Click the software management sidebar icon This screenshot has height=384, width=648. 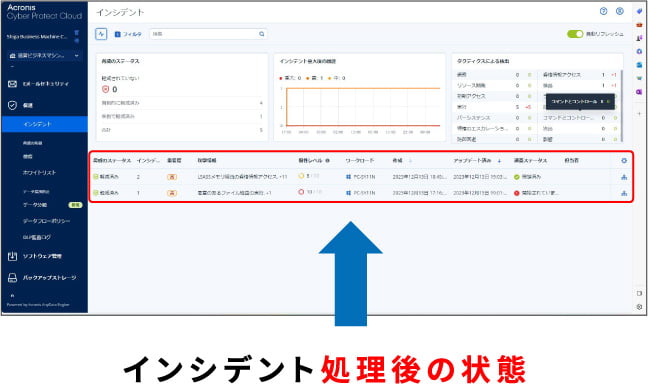(x=12, y=256)
